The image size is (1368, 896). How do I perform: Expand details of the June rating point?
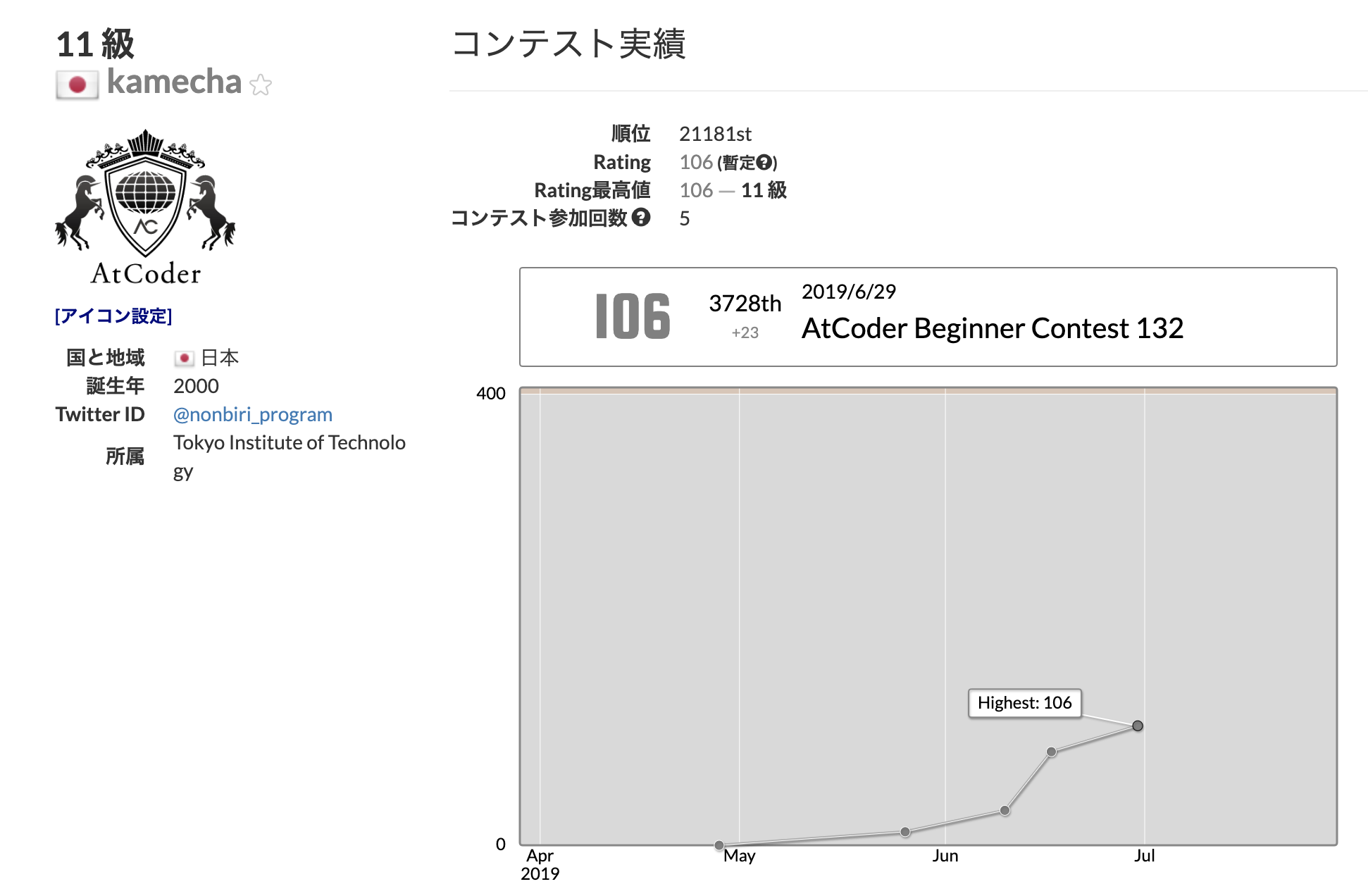[x=1004, y=811]
